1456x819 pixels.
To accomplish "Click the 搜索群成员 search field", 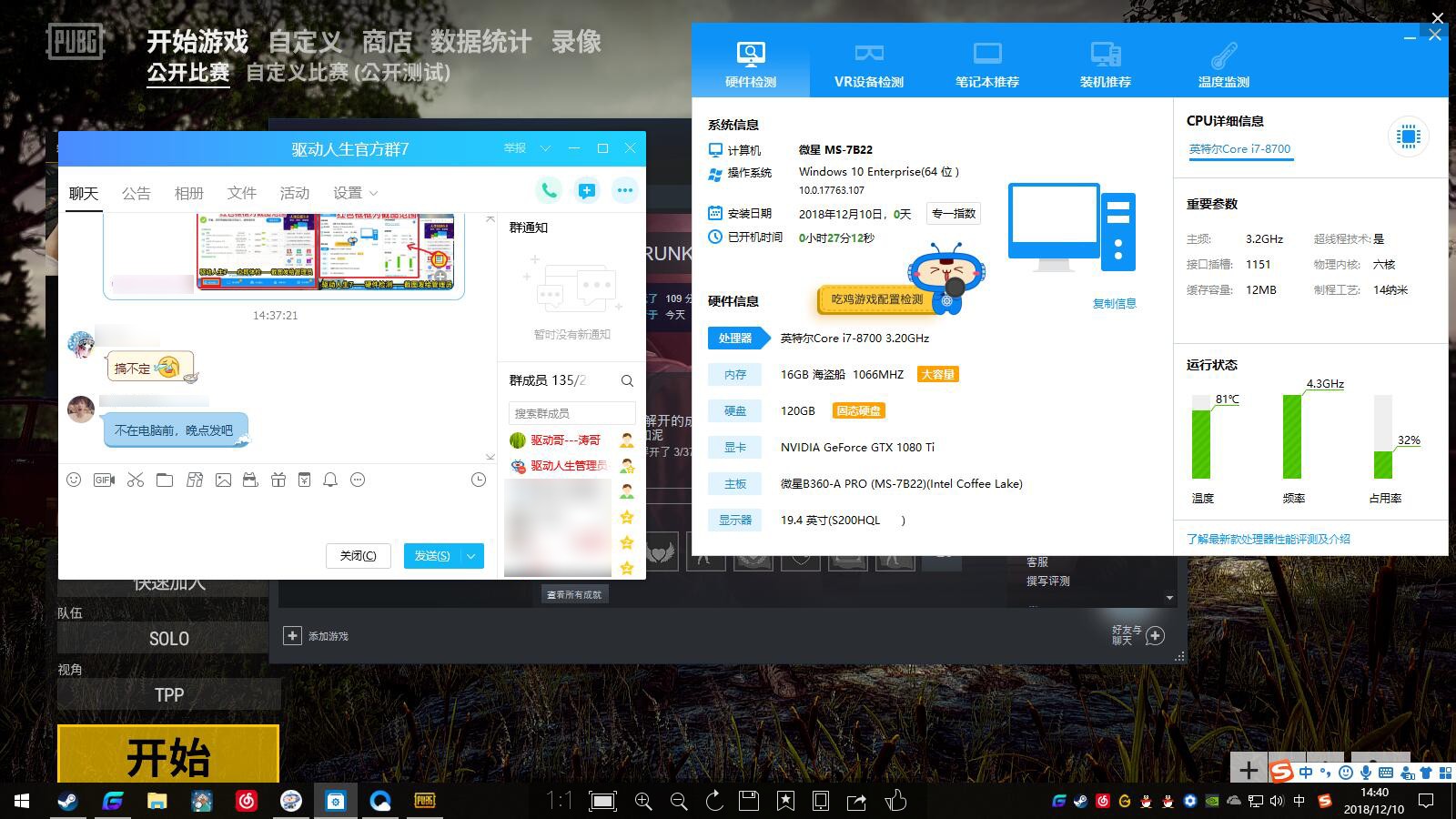I will 571,413.
